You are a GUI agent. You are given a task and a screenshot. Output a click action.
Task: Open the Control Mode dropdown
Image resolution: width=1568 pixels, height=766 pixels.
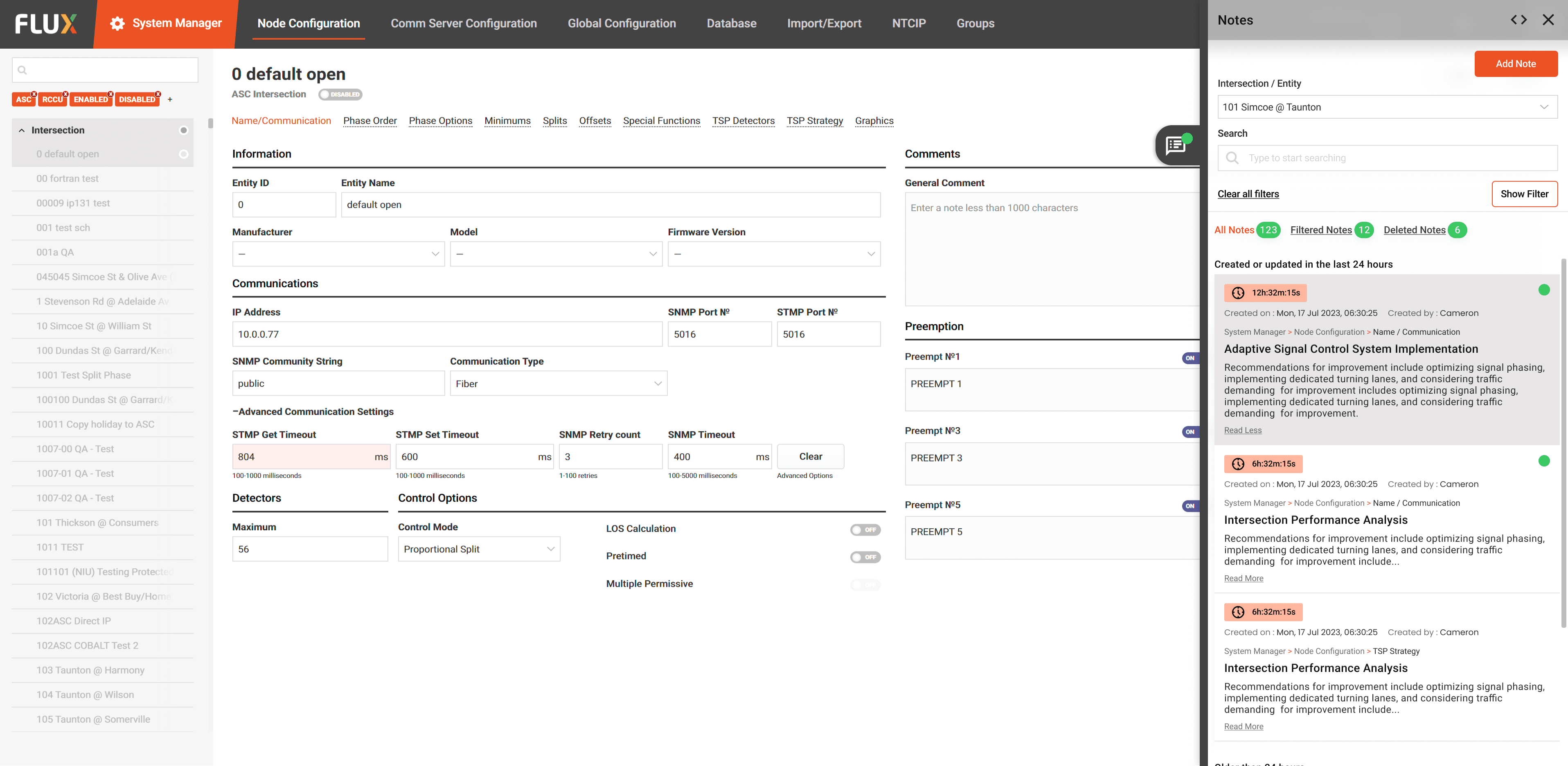coord(478,549)
